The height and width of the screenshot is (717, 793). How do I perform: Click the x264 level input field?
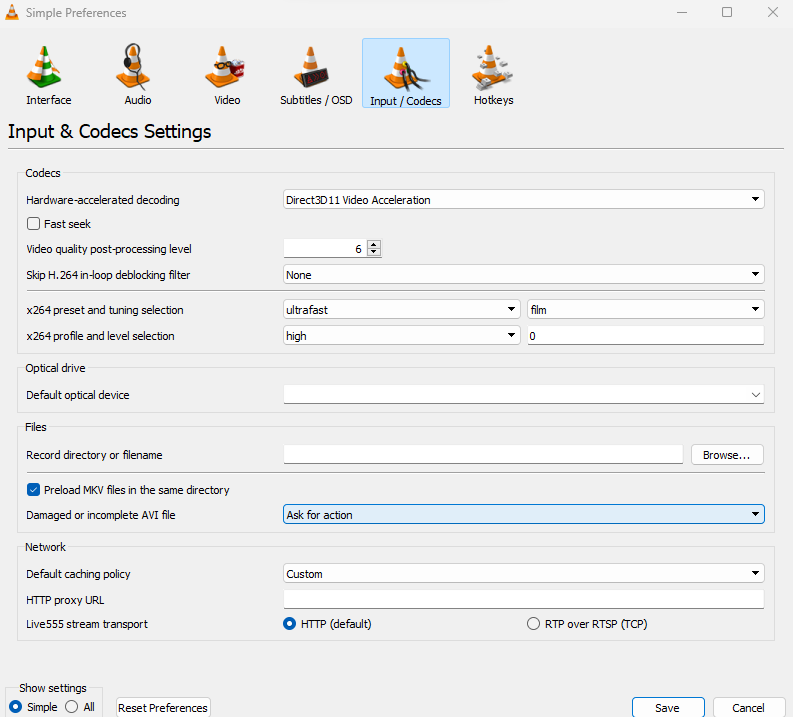click(x=645, y=335)
